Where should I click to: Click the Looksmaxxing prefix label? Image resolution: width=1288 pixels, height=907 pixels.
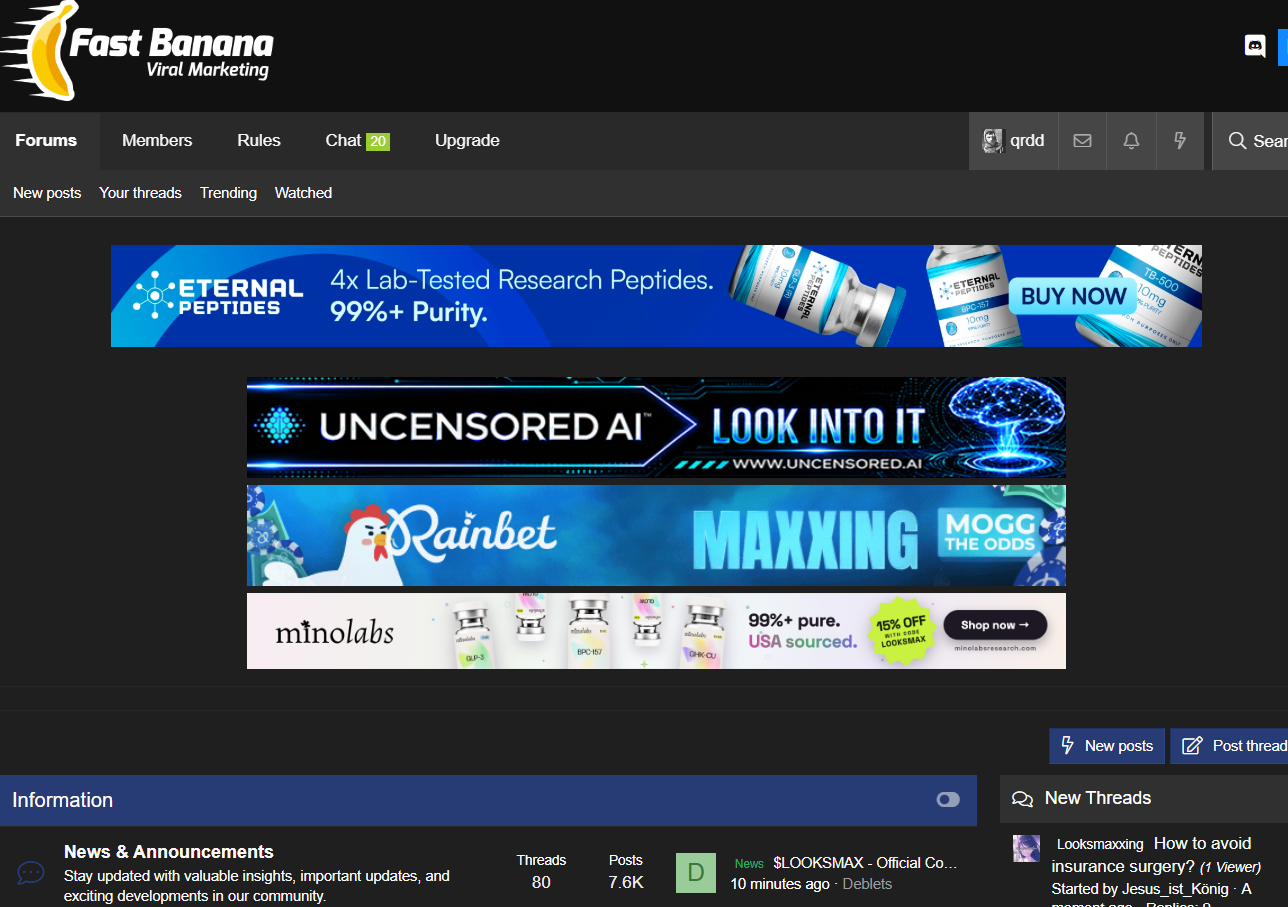pos(1100,844)
